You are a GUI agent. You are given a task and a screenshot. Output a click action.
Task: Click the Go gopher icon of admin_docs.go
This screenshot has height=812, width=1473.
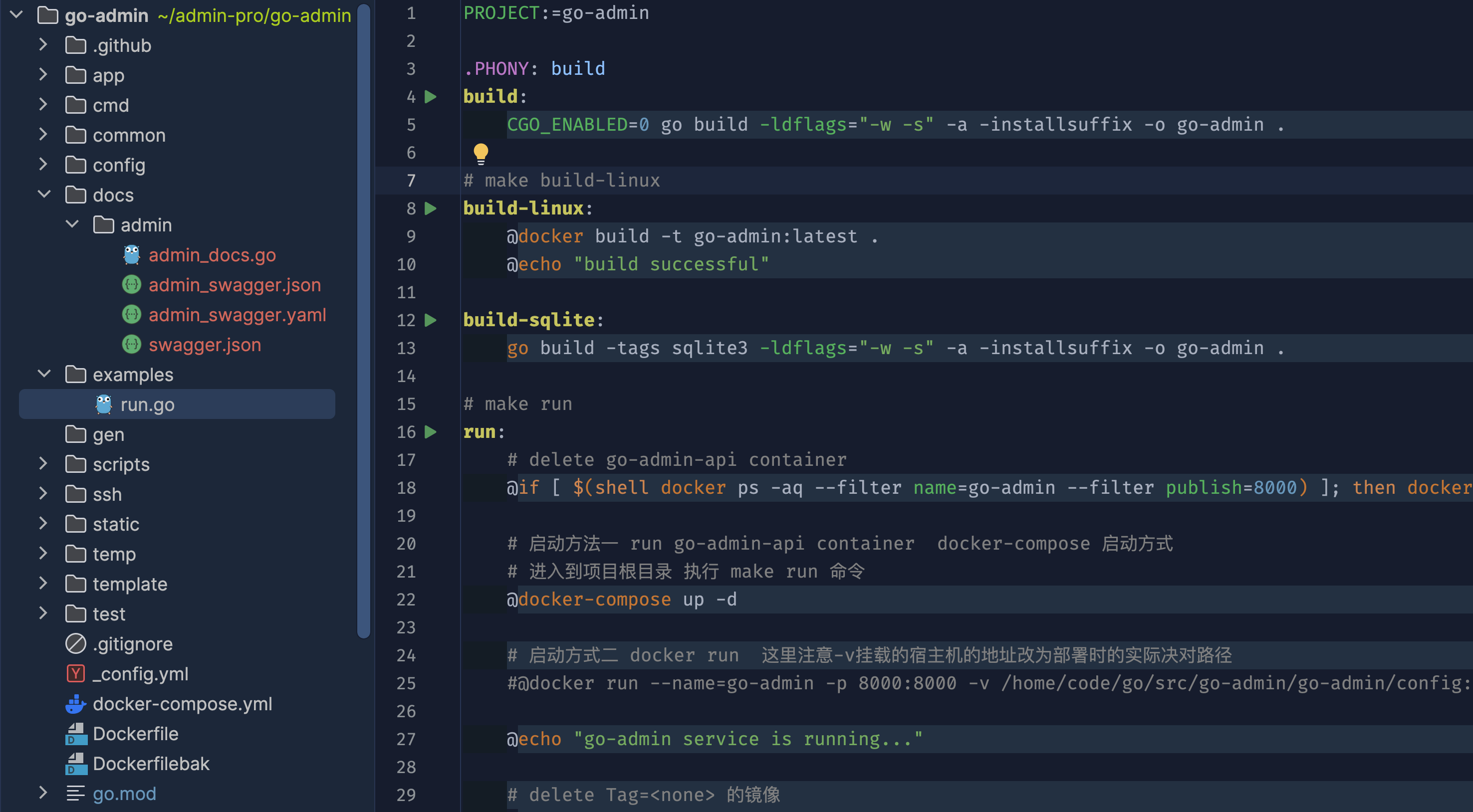pos(132,255)
